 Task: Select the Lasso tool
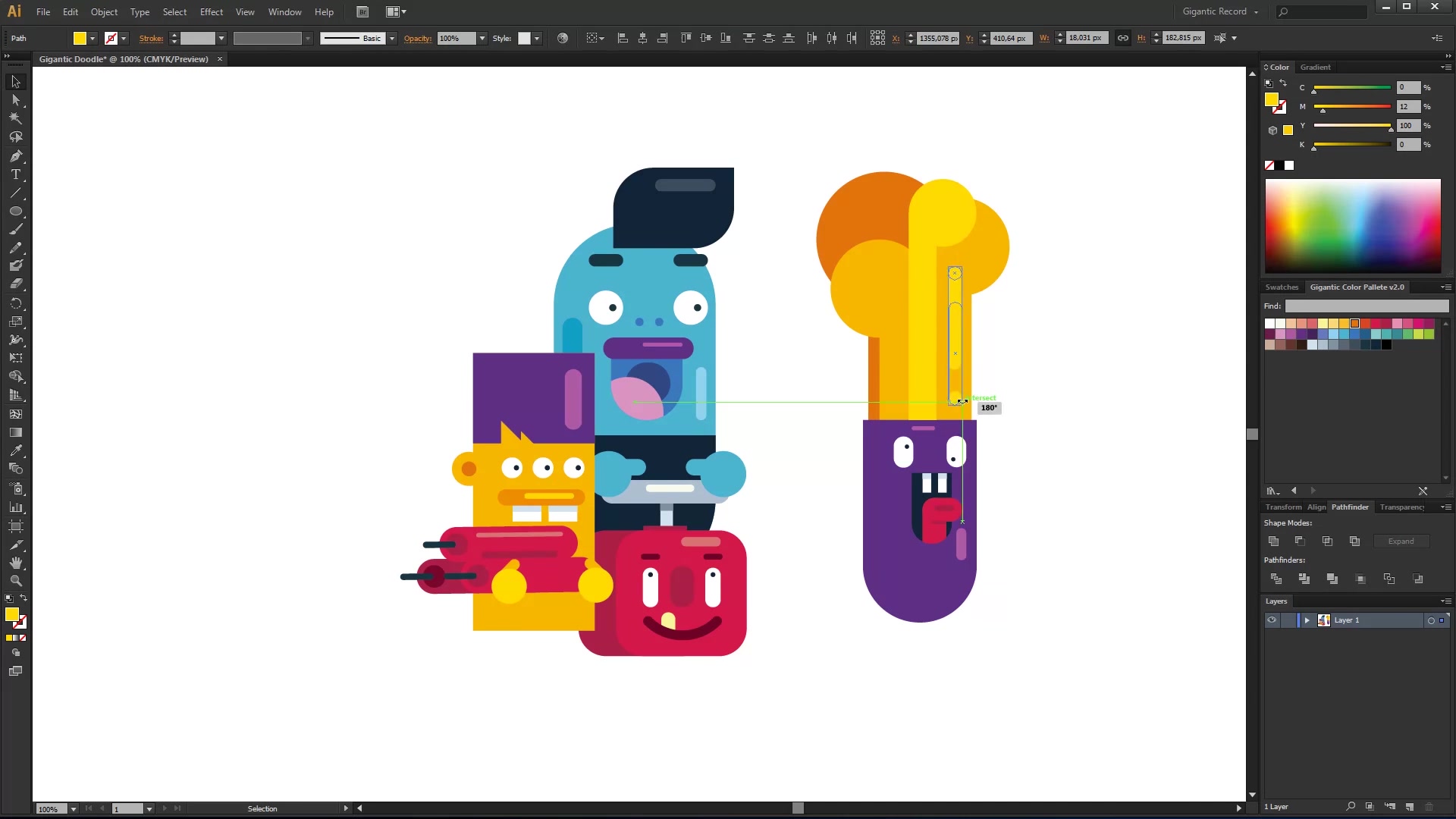click(x=15, y=137)
